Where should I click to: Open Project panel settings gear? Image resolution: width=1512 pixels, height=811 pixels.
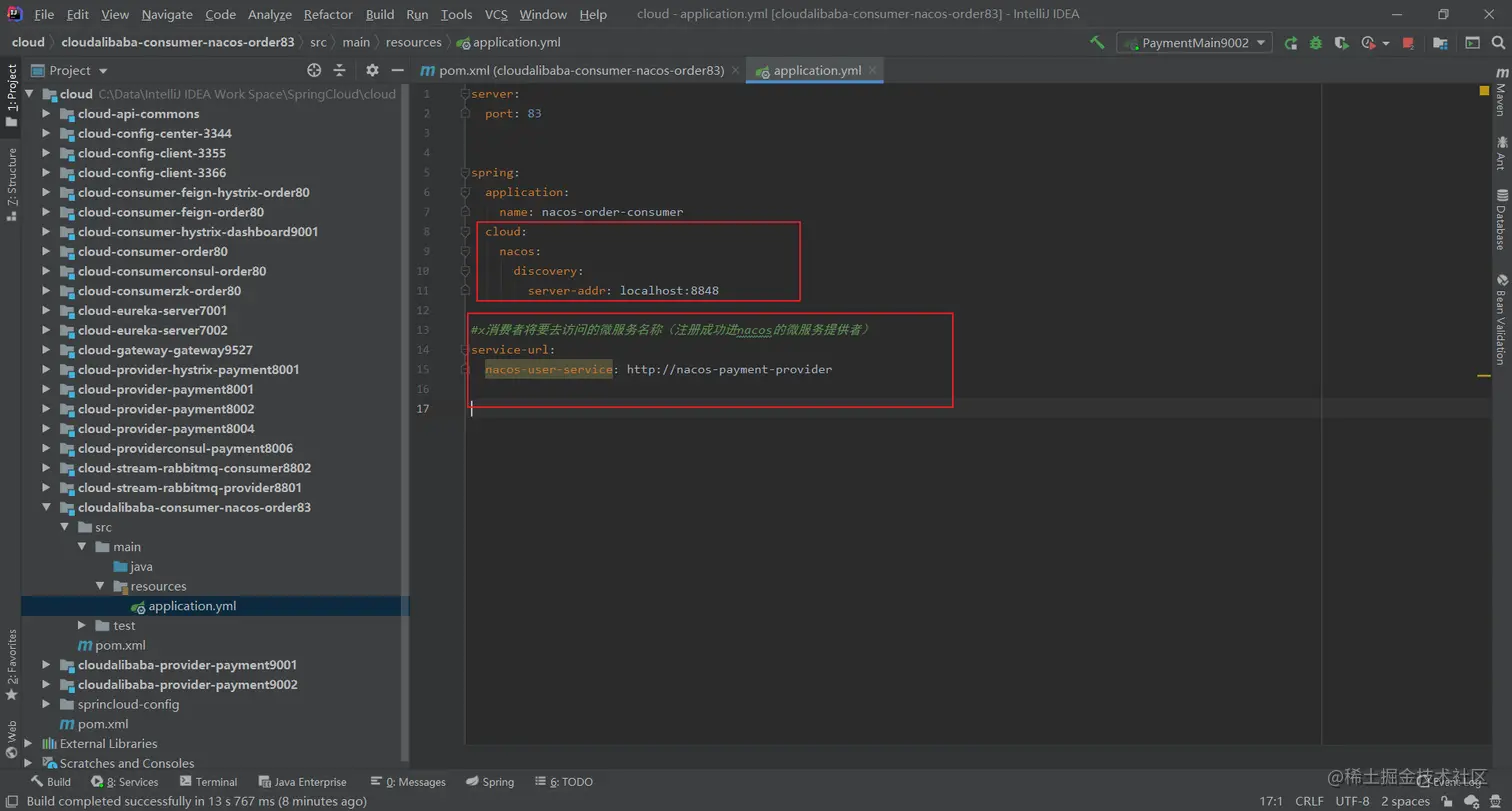tap(372, 70)
